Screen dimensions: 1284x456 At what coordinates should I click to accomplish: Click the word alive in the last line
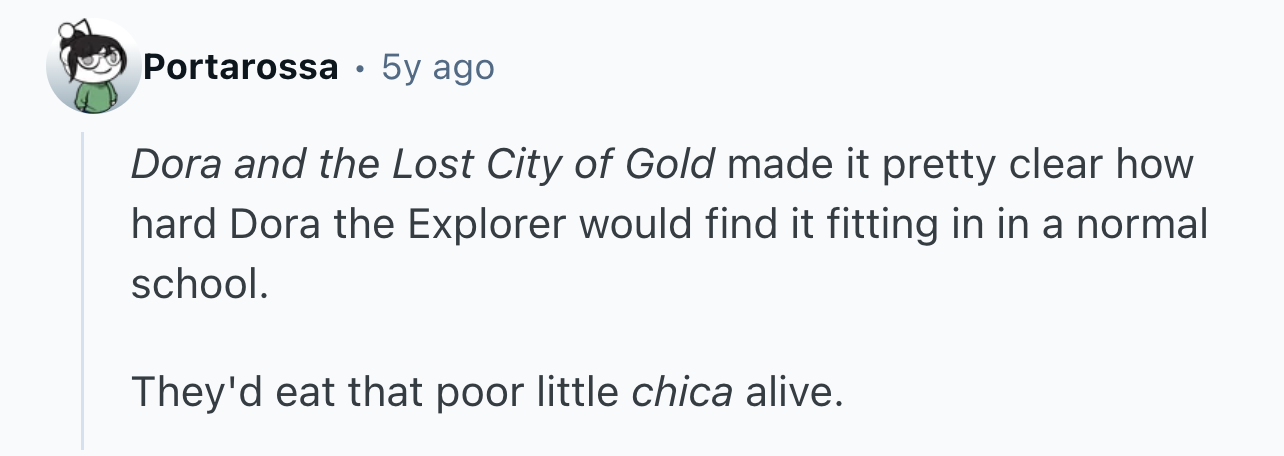(x=790, y=393)
